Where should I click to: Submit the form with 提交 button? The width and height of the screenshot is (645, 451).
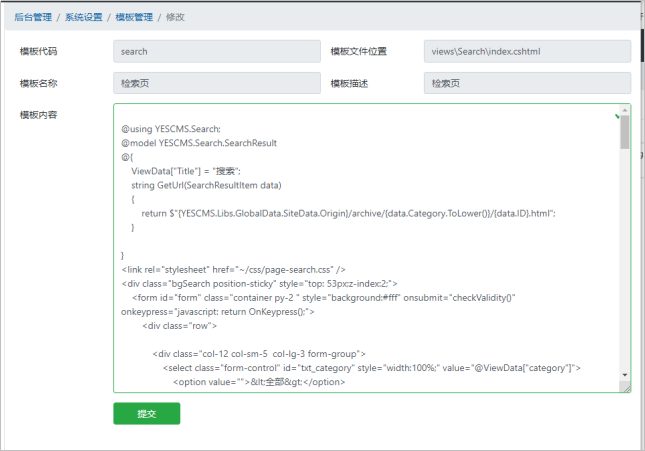(147, 414)
